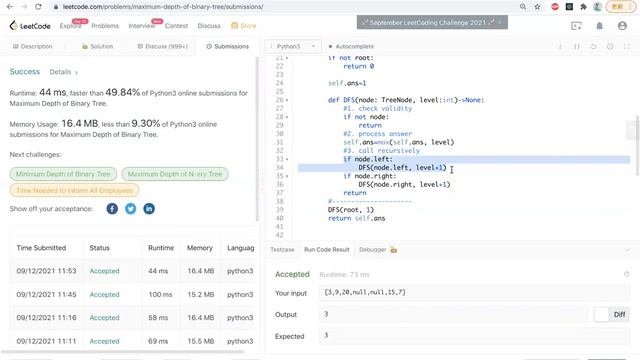Open the LeetCode account avatar menu
The height and width of the screenshot is (360, 640).
[622, 26]
